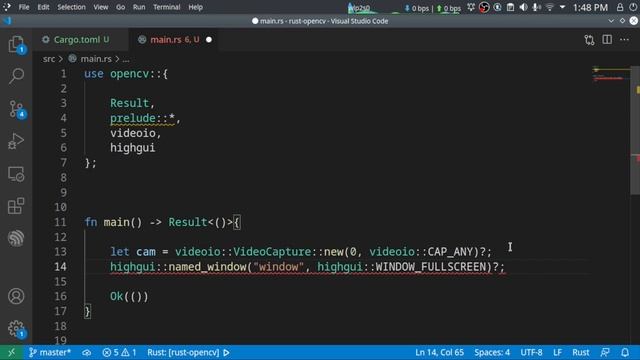Viewport: 640px width, 360px height.
Task: Click the master* git branch indicator
Action: (50, 352)
